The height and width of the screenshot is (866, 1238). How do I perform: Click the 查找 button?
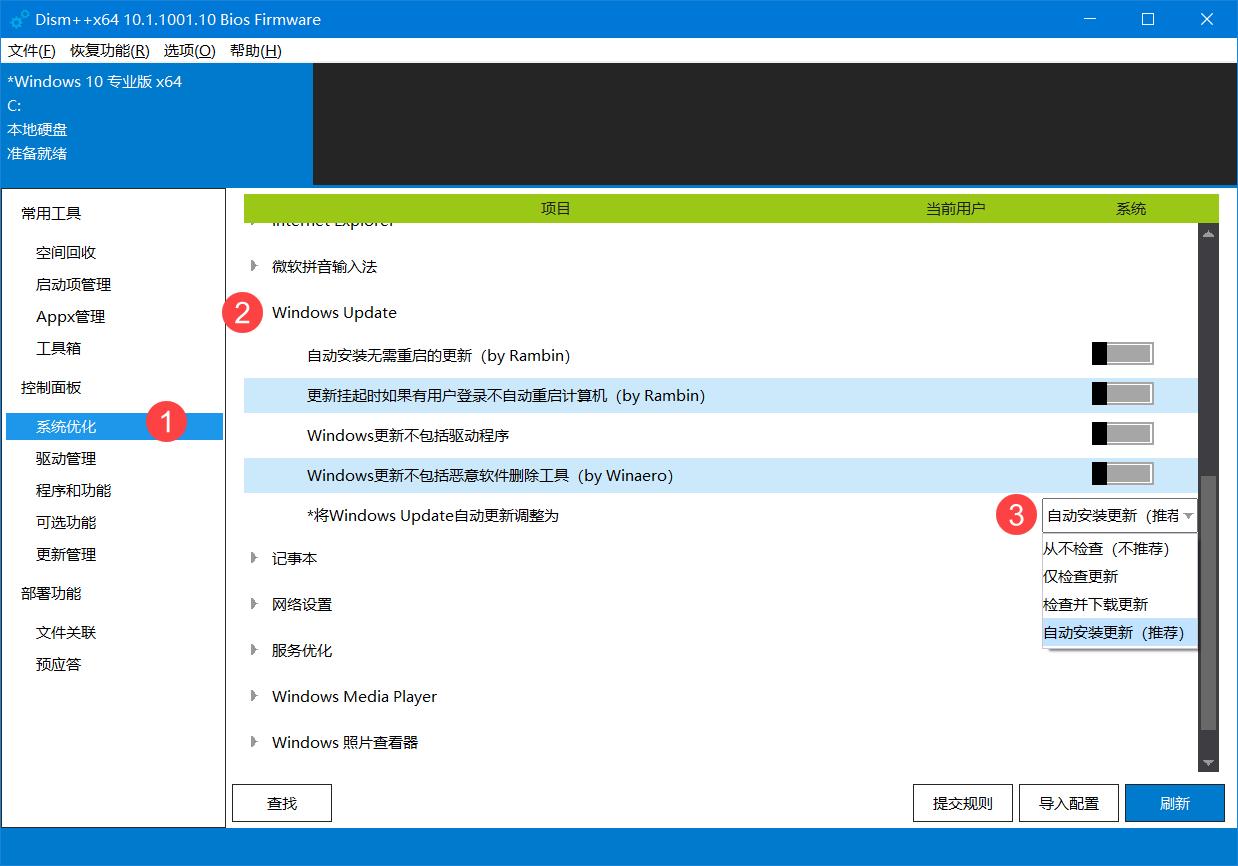281,802
